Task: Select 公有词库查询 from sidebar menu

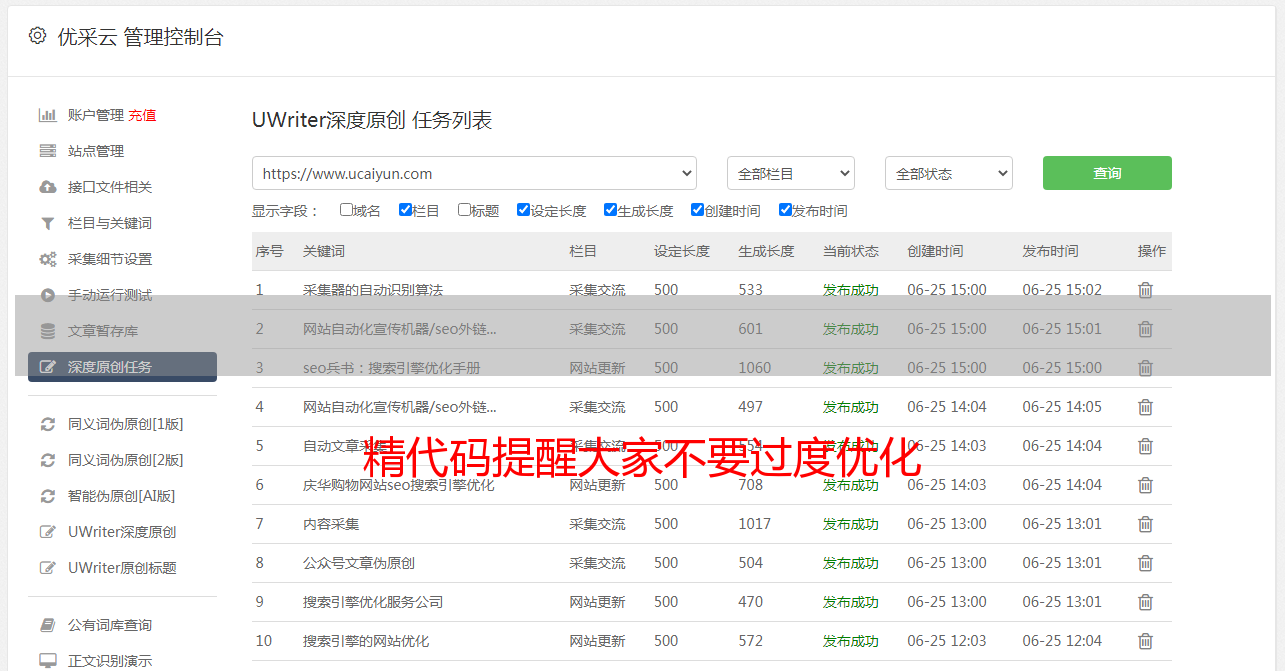Action: pyautogui.click(x=110, y=625)
